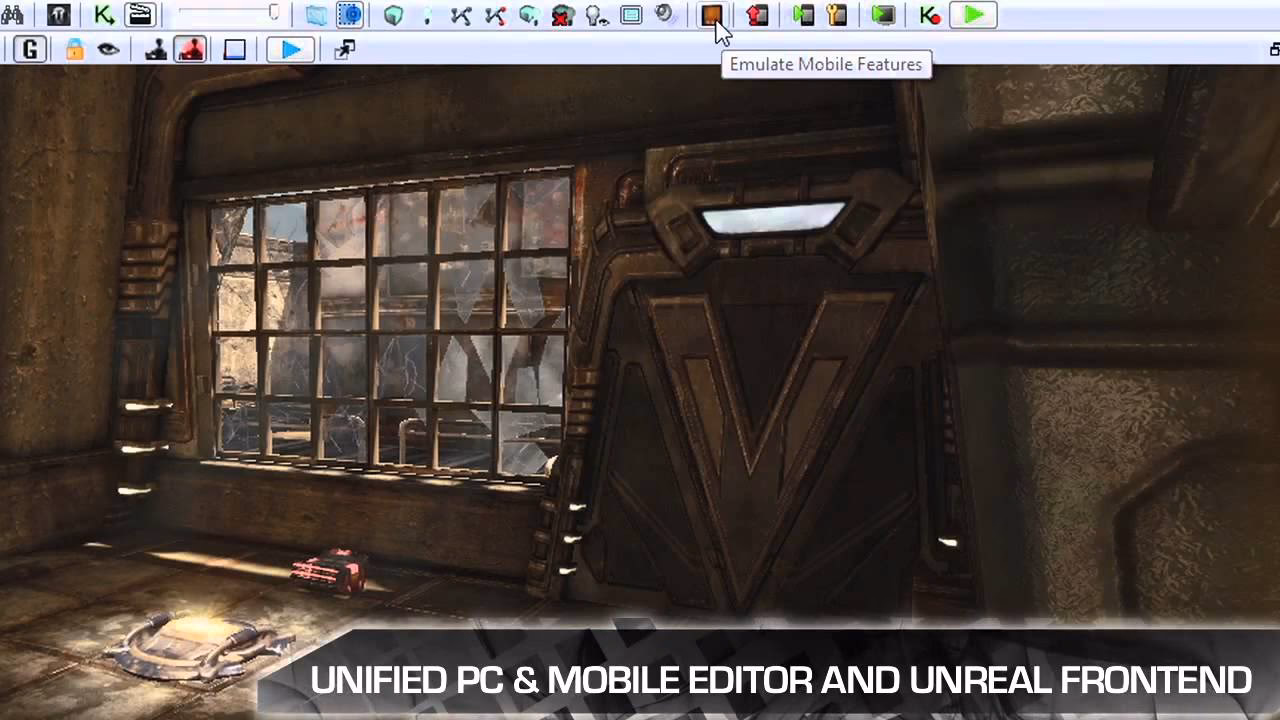The image size is (1280, 720).
Task: Click the slider handle in the top toolbar
Action: point(274,13)
